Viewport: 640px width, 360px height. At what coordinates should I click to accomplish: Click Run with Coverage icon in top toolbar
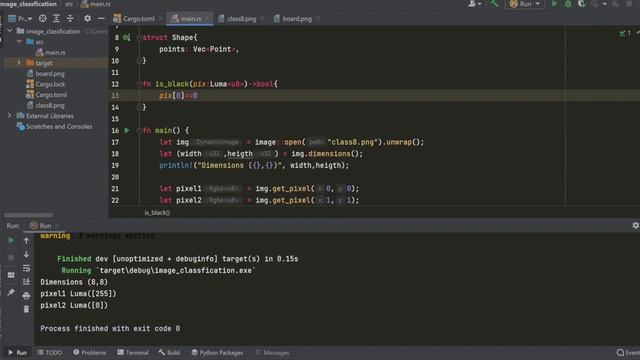coord(581,4)
